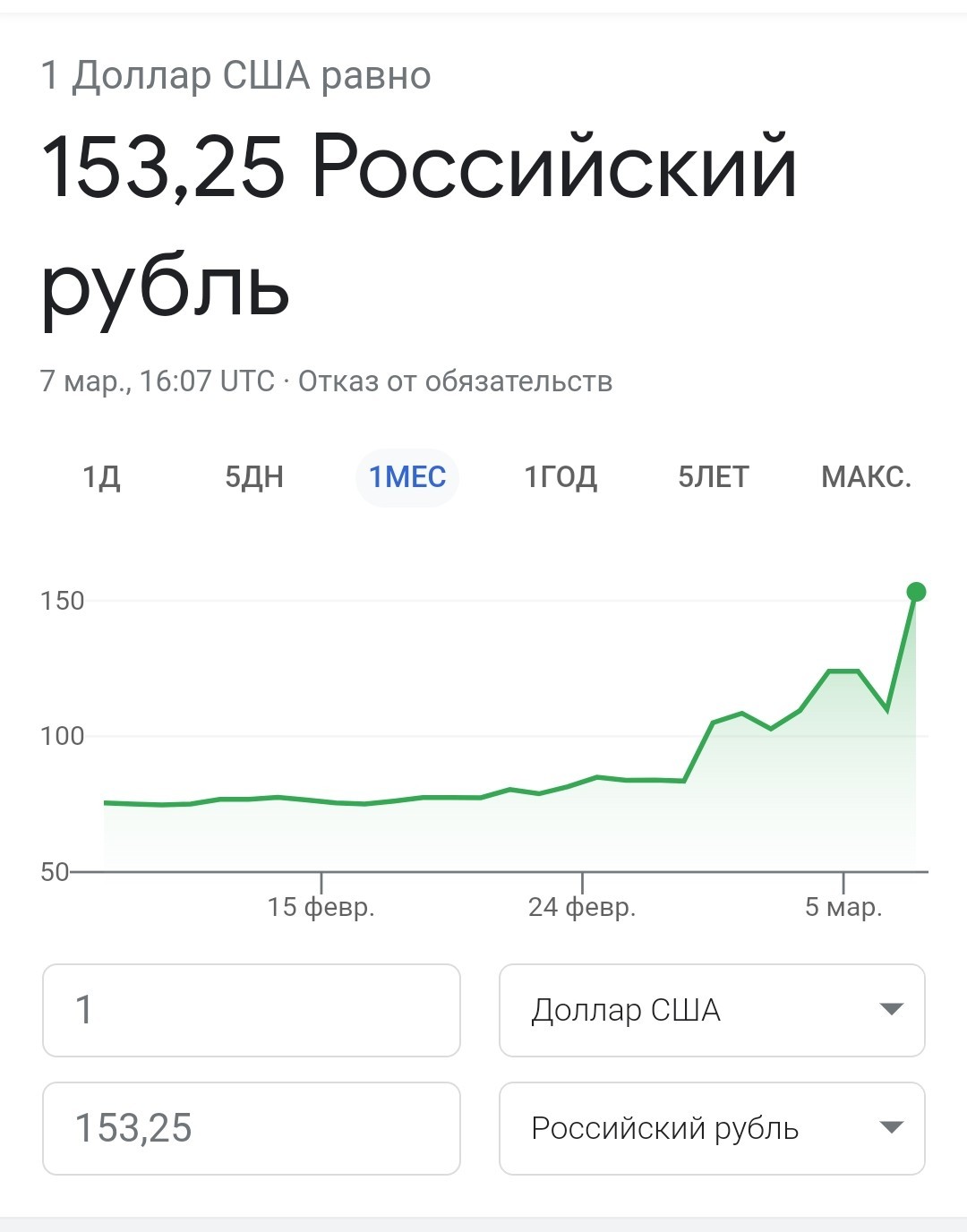Click the 5 мар. axis marker

pyautogui.click(x=843, y=907)
